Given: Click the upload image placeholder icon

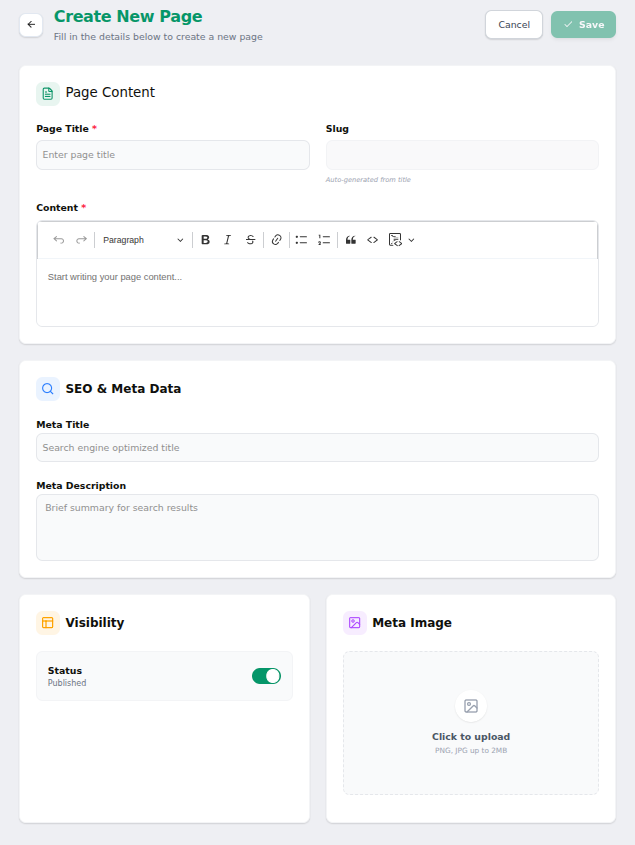Looking at the screenshot, I should [471, 706].
